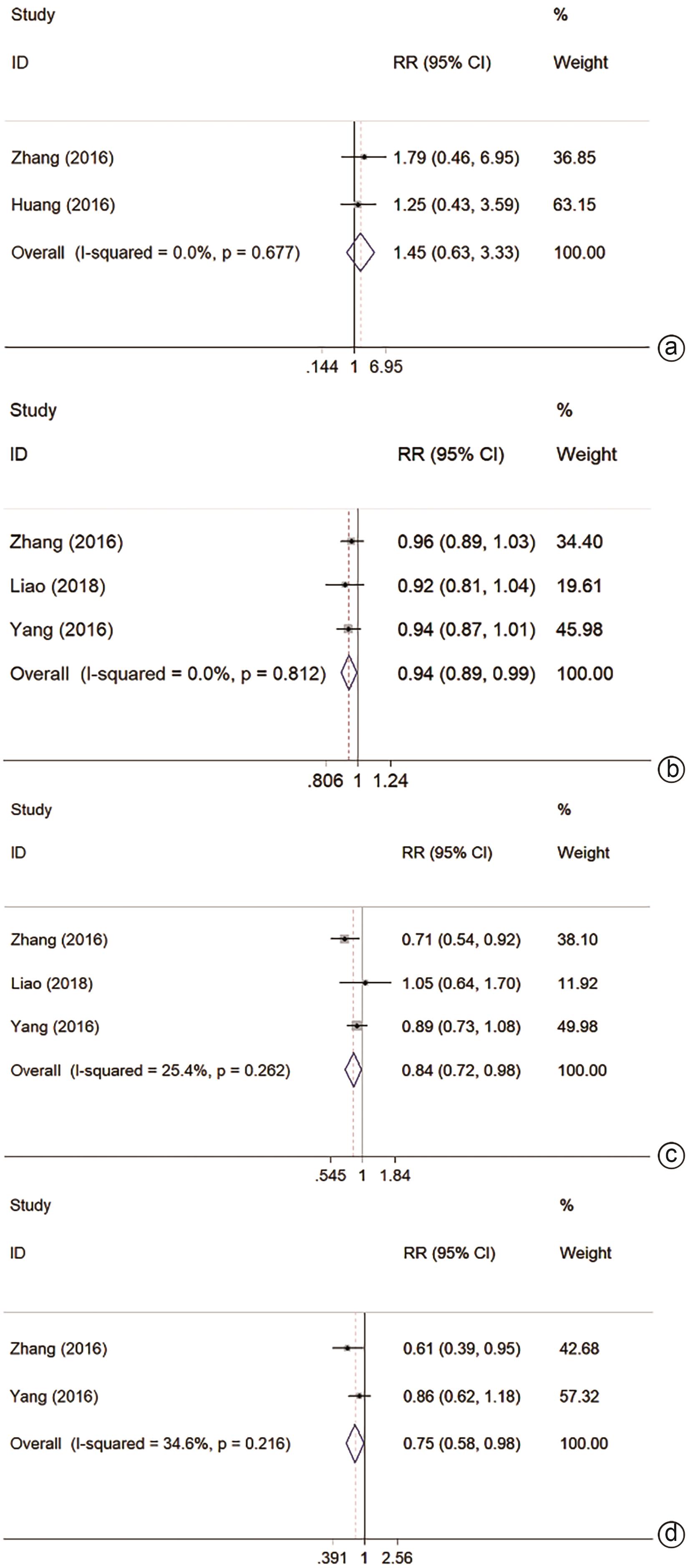
Task: Select the Huang (2016) study label
Action: pos(63,204)
